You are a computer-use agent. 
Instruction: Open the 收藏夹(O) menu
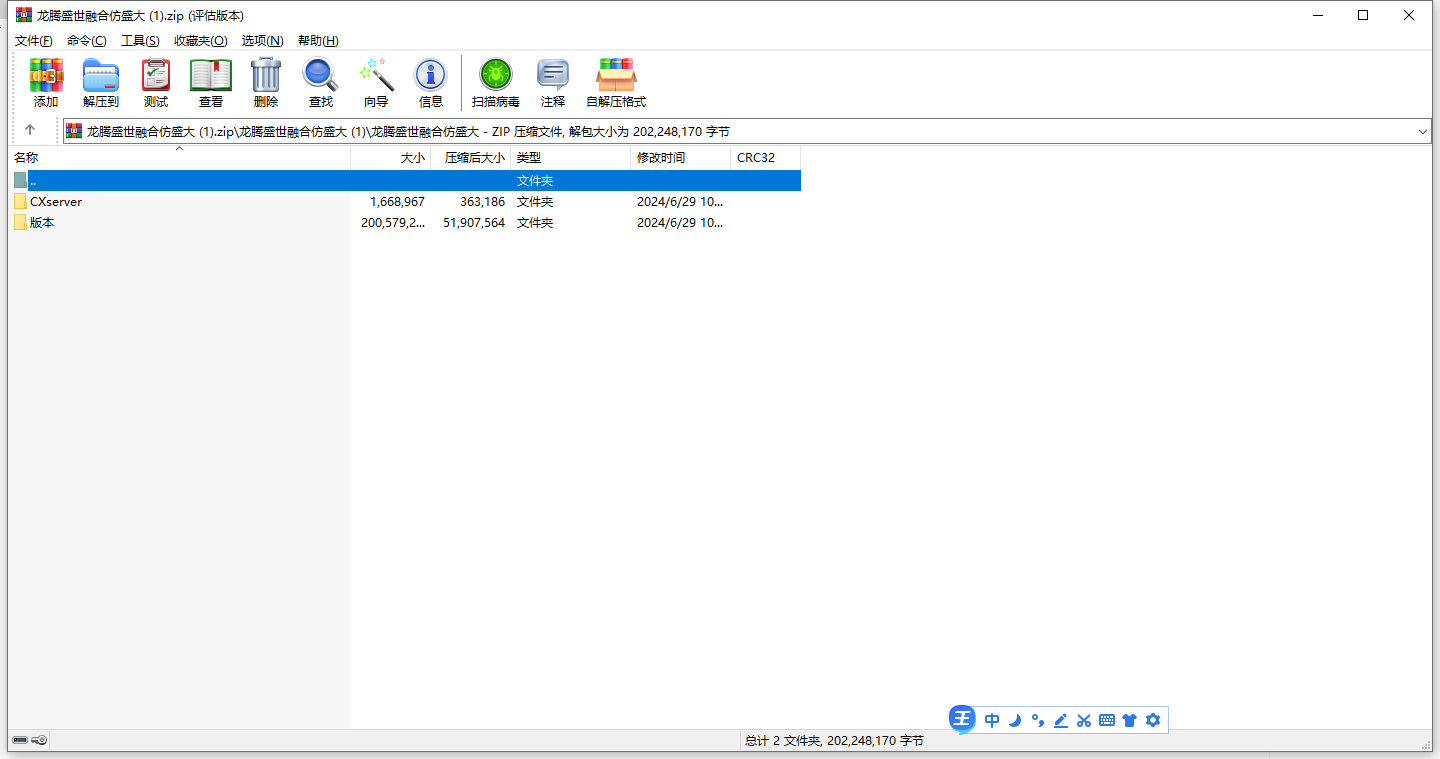200,41
